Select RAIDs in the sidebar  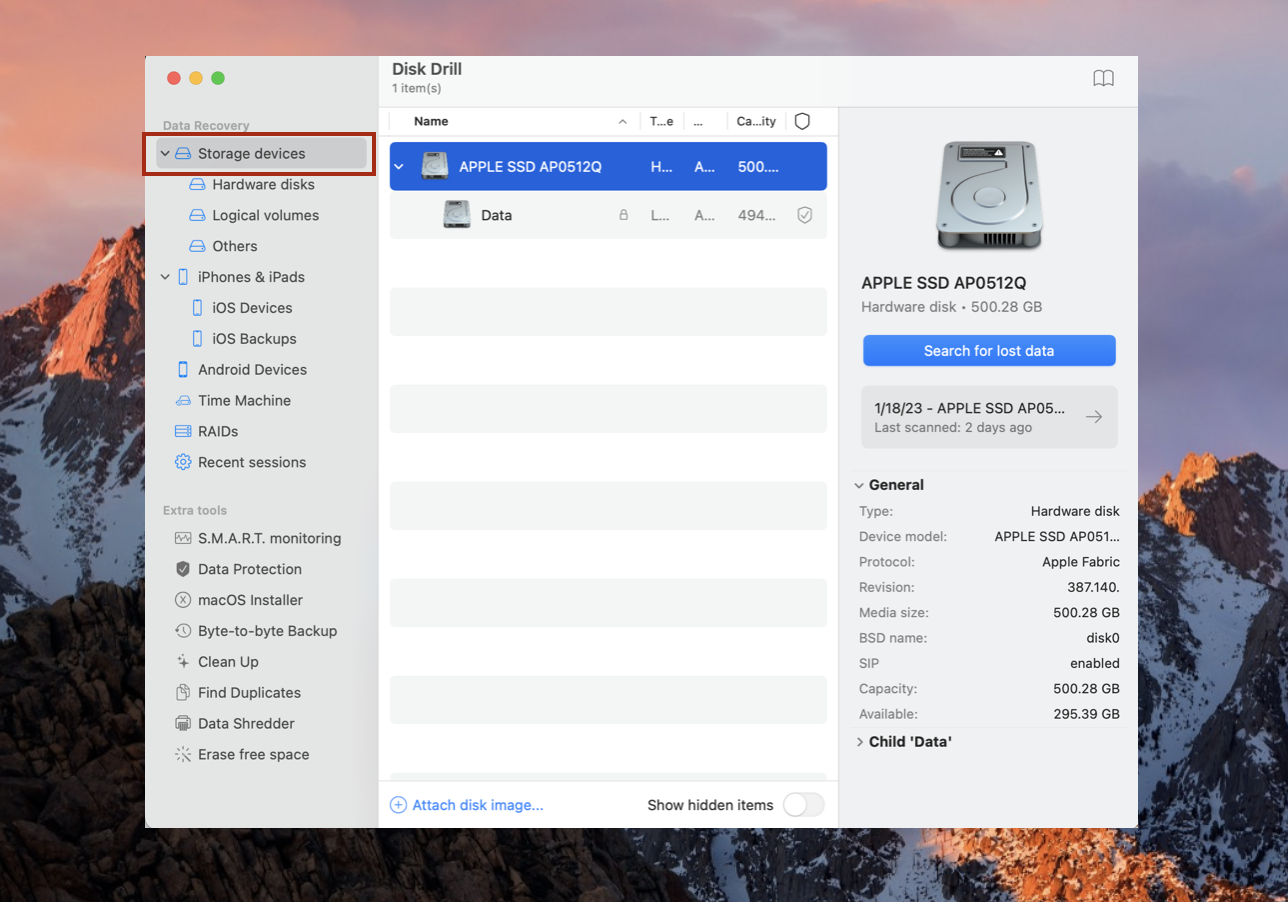[x=218, y=432]
